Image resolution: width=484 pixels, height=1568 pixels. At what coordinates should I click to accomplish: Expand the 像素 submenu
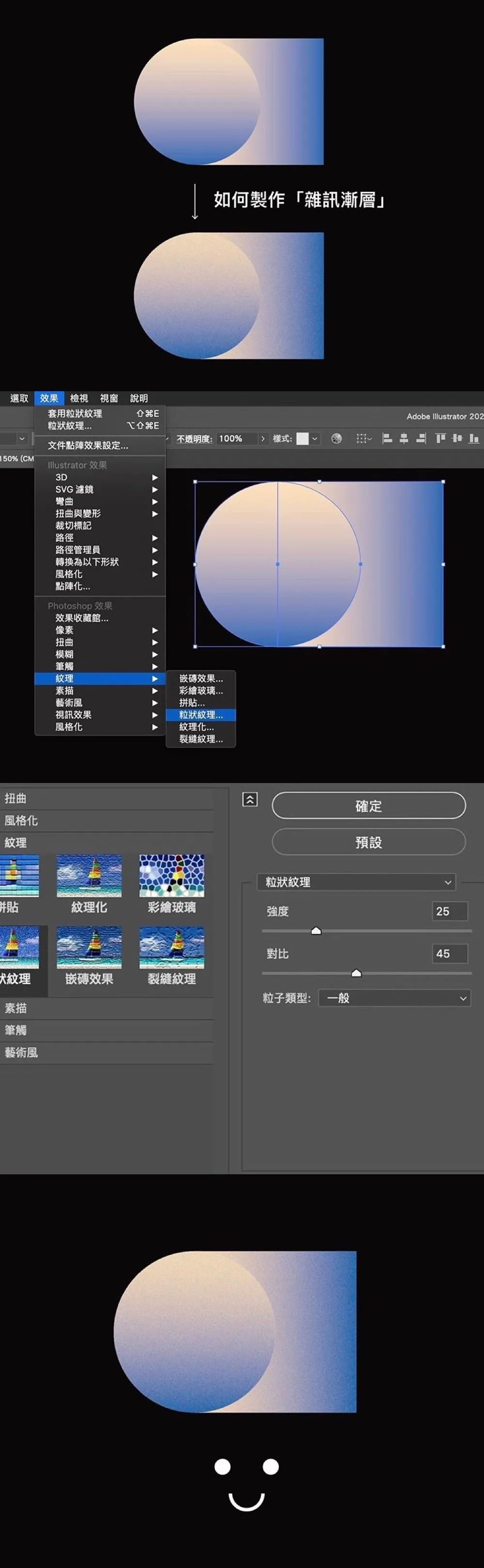100,630
